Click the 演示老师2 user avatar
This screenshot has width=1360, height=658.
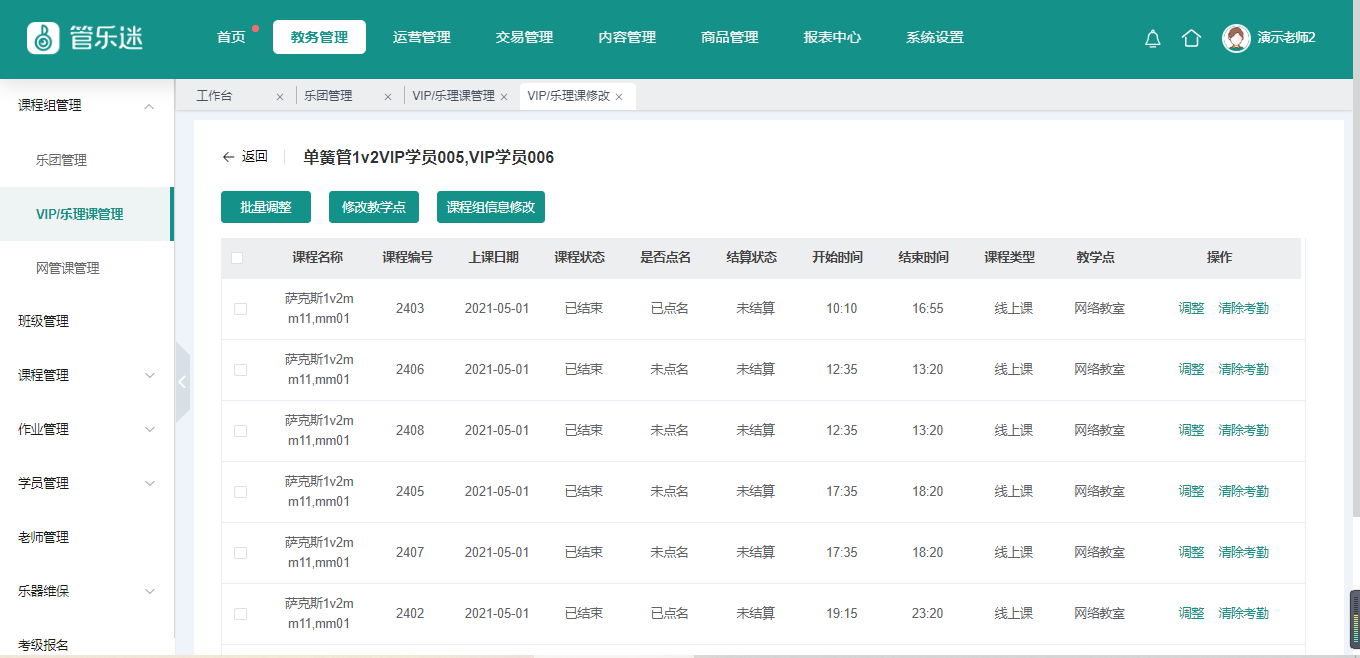(x=1236, y=38)
